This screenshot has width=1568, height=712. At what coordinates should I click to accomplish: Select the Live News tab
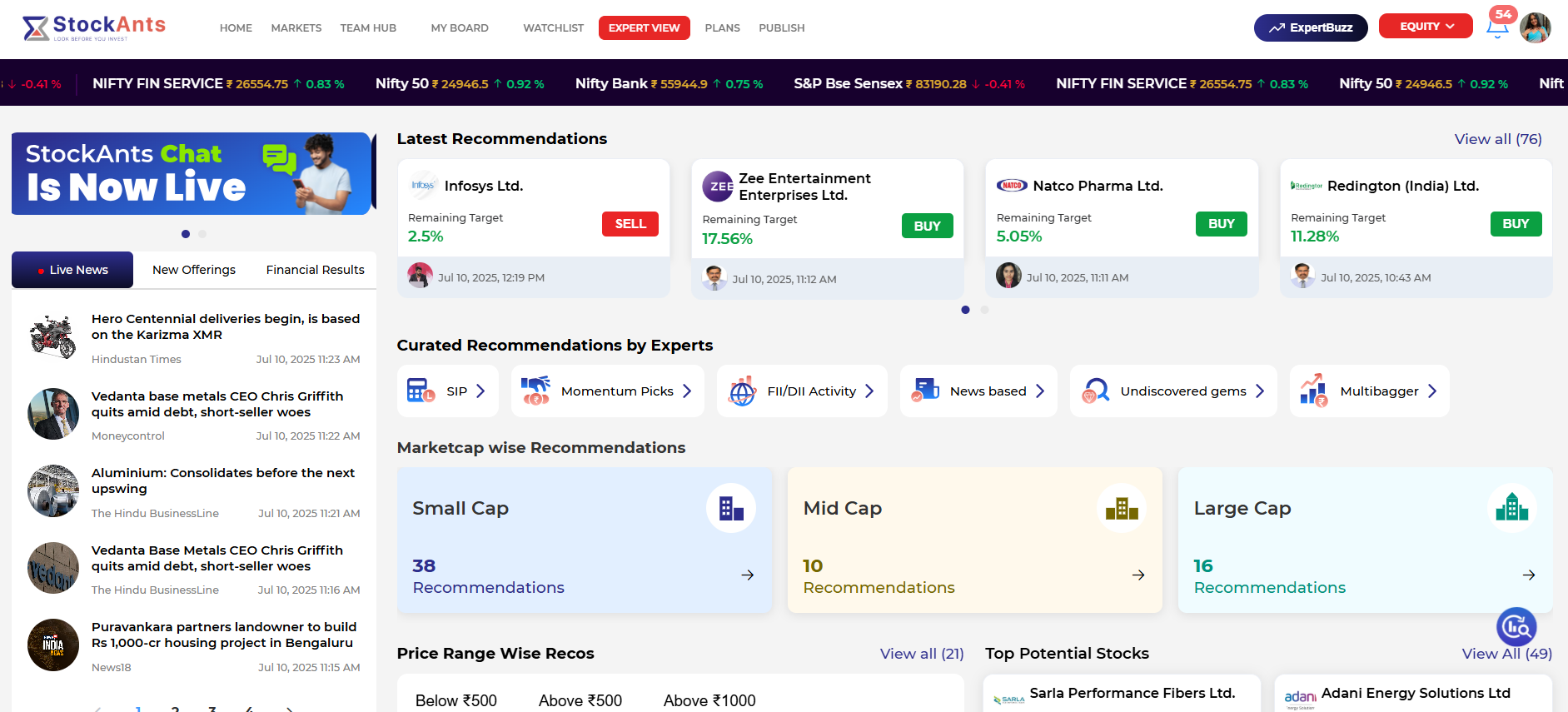click(x=72, y=270)
